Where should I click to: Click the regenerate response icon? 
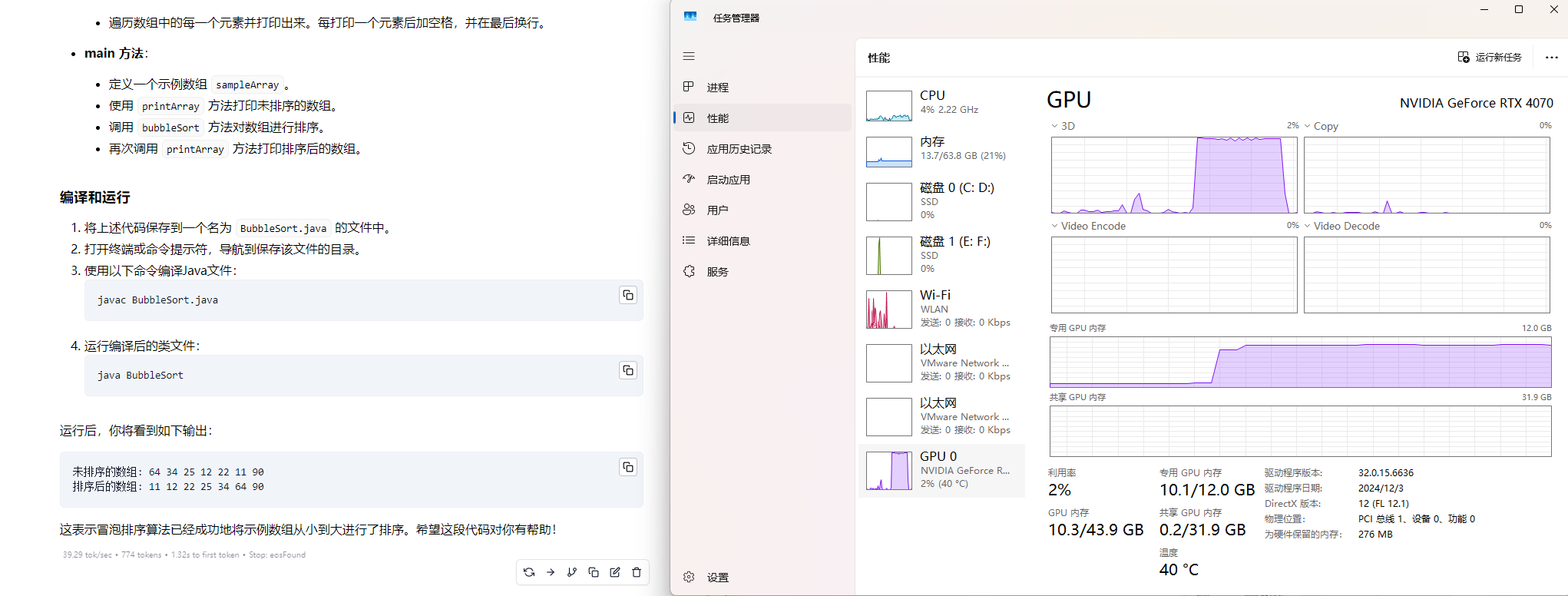pyautogui.click(x=529, y=572)
